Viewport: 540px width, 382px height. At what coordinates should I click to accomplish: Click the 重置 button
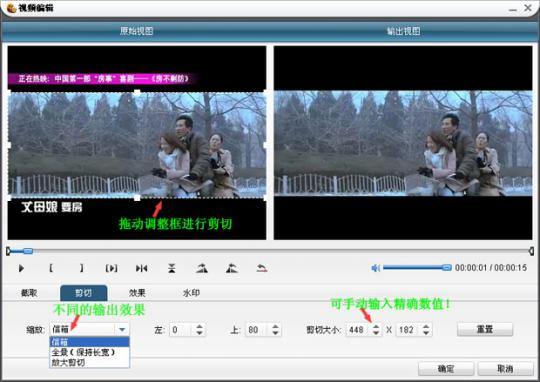[485, 329]
